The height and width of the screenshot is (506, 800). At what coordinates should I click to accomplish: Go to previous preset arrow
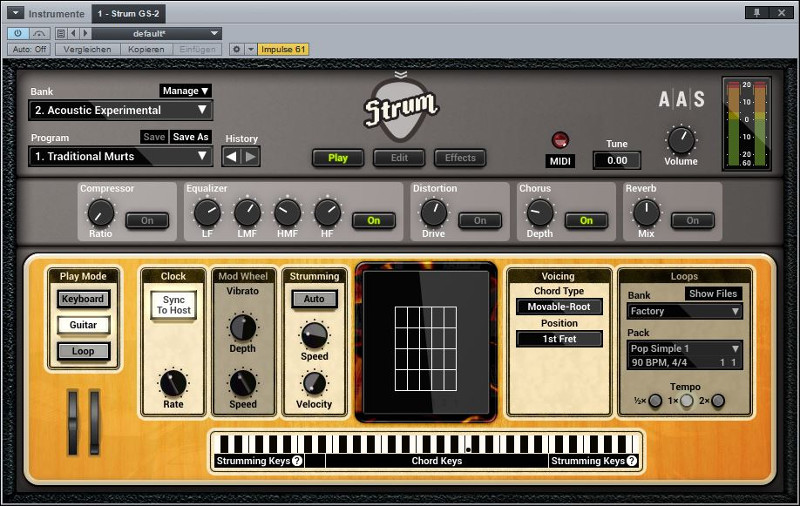(x=73, y=34)
